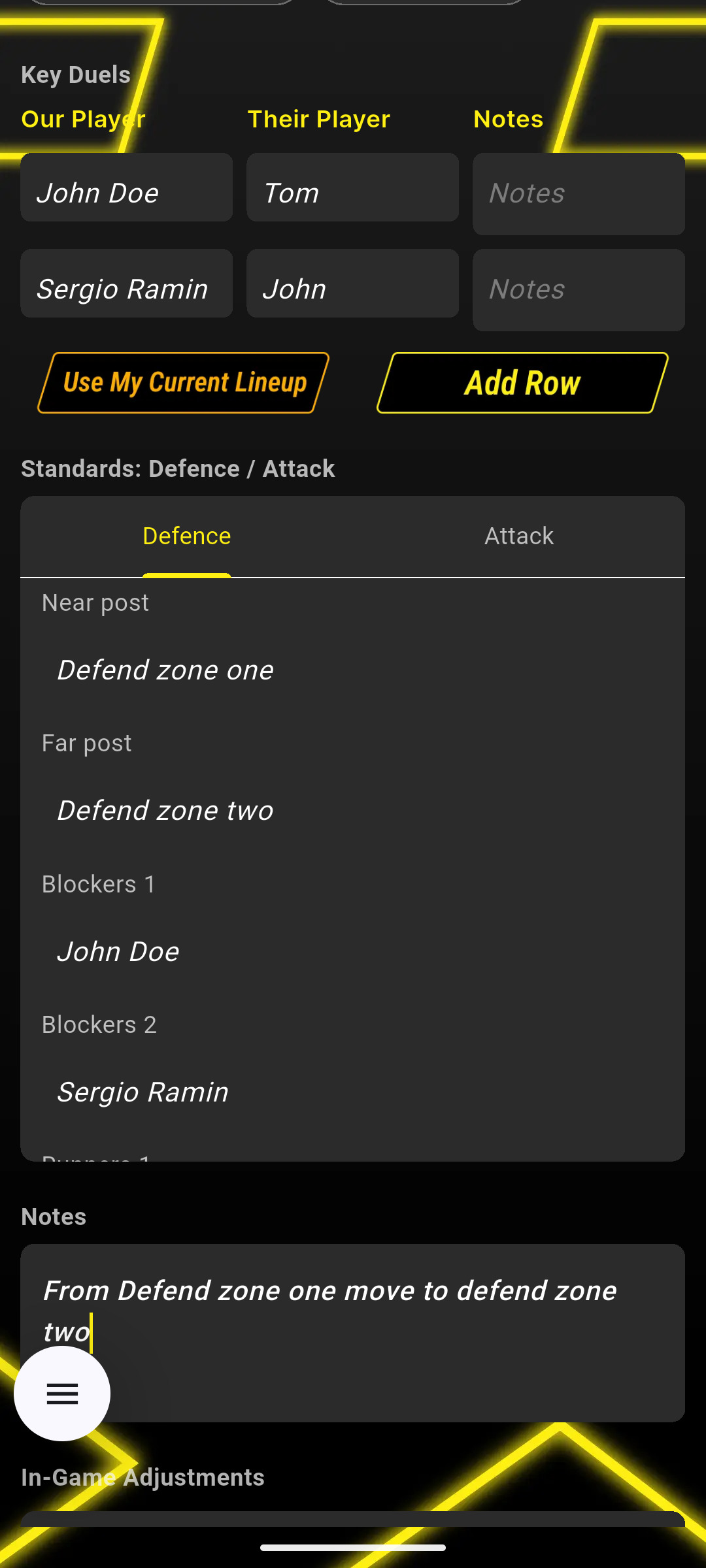This screenshot has height=1568, width=706.
Task: Tap Use My Current Lineup button
Action: (x=184, y=383)
